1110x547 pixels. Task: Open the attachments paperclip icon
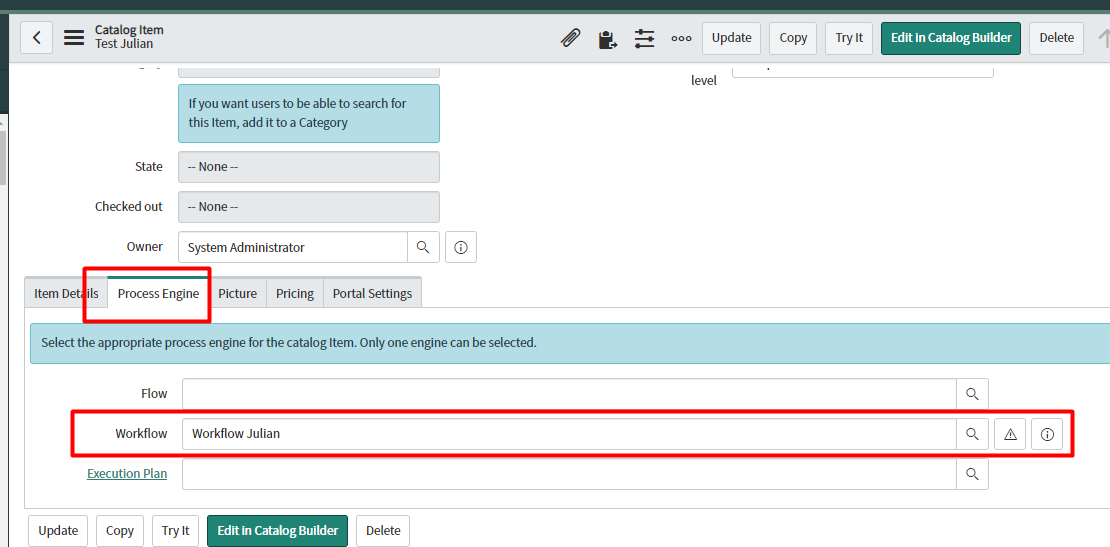click(x=571, y=38)
